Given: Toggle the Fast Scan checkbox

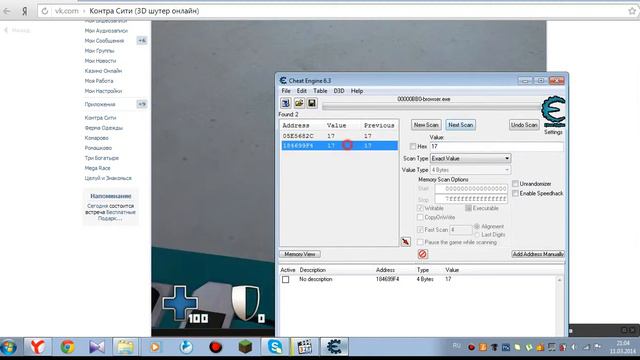Looking at the screenshot, I should [420, 230].
